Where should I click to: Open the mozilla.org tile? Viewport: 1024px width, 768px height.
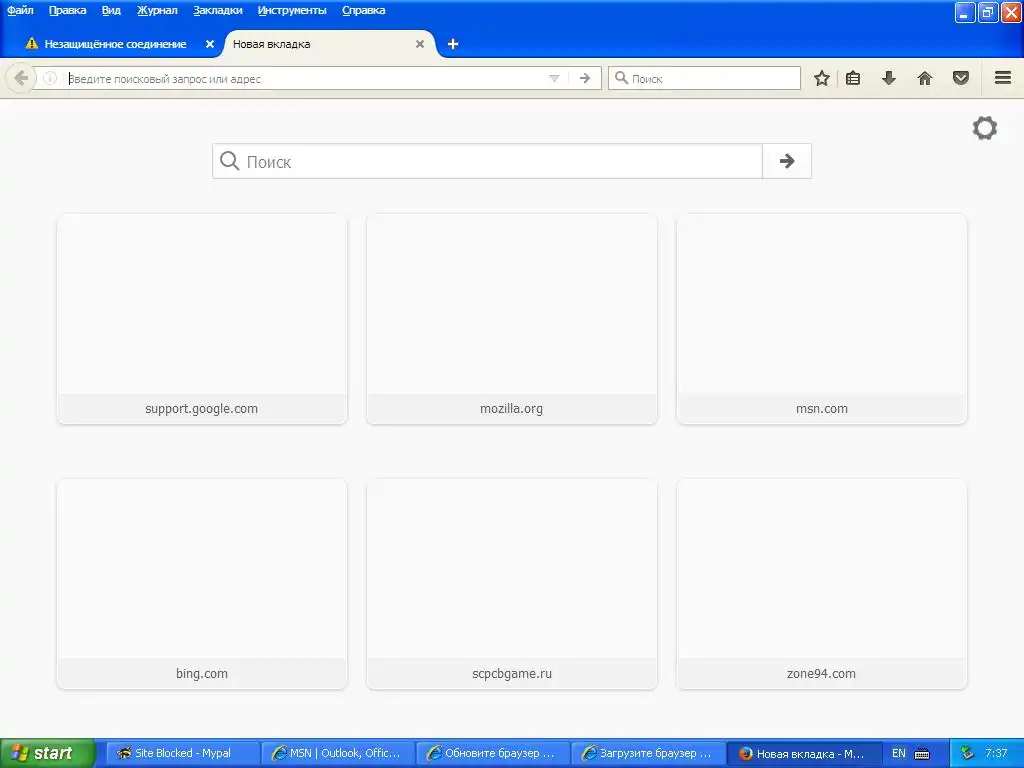[511, 319]
